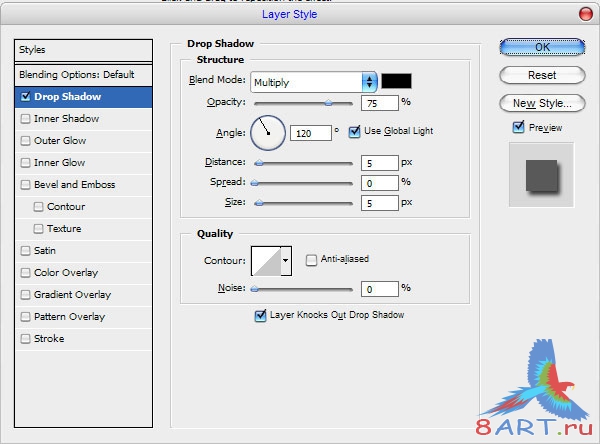Enable the Satin checkbox

(x=26, y=251)
